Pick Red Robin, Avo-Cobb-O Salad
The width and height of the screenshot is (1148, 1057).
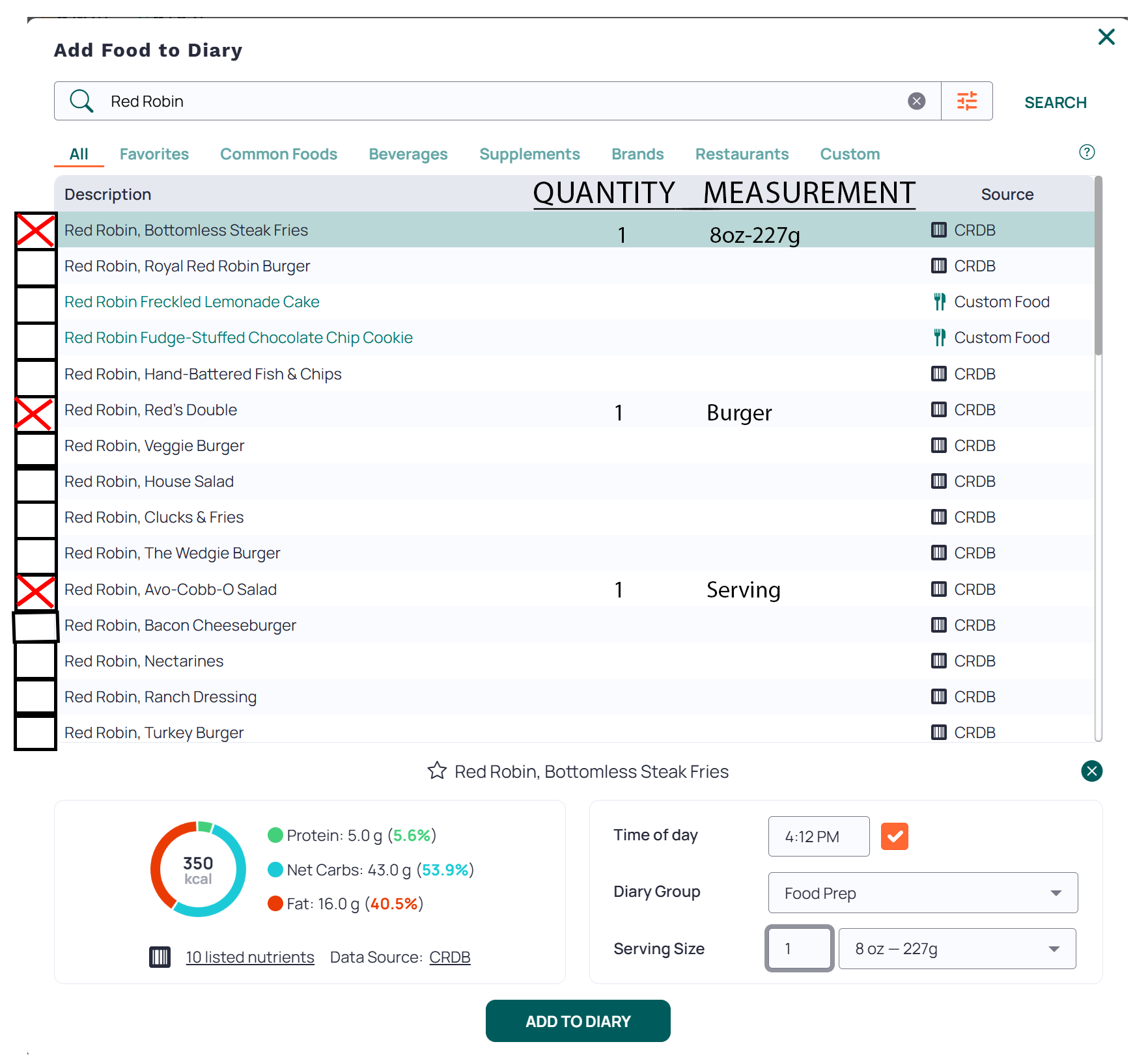point(574,589)
